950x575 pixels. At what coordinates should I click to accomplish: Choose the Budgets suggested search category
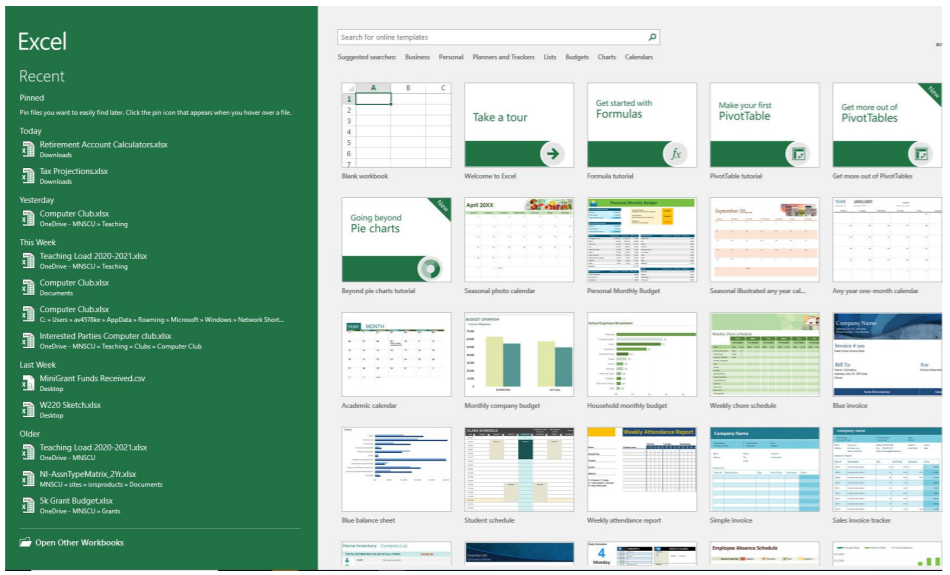(x=577, y=57)
